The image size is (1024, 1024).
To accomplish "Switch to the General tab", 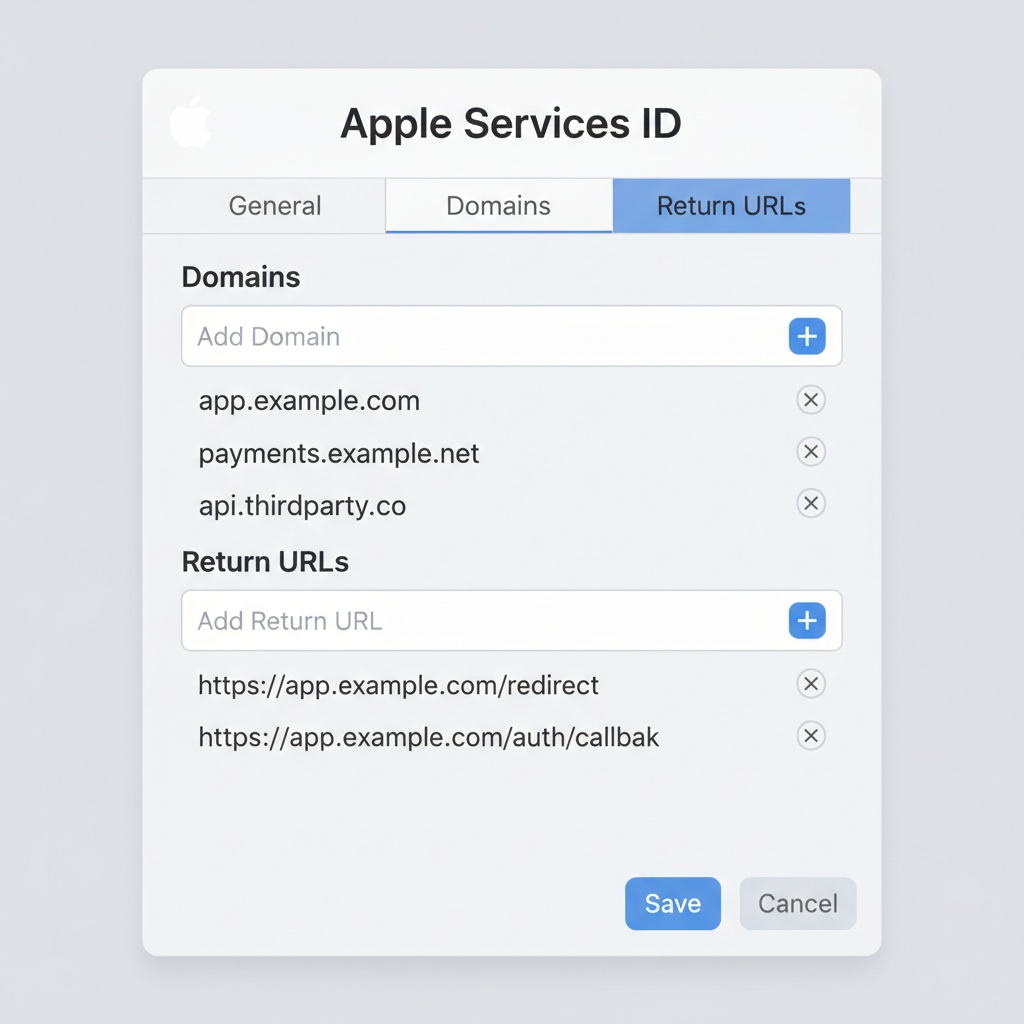I will click(274, 205).
